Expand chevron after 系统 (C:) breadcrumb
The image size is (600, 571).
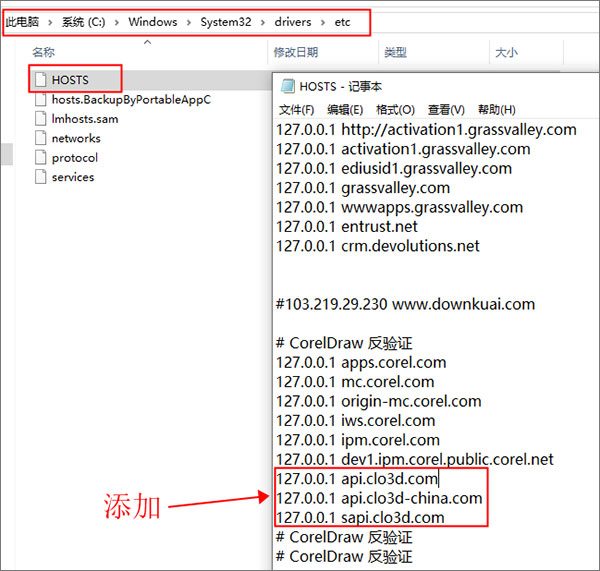click(117, 23)
